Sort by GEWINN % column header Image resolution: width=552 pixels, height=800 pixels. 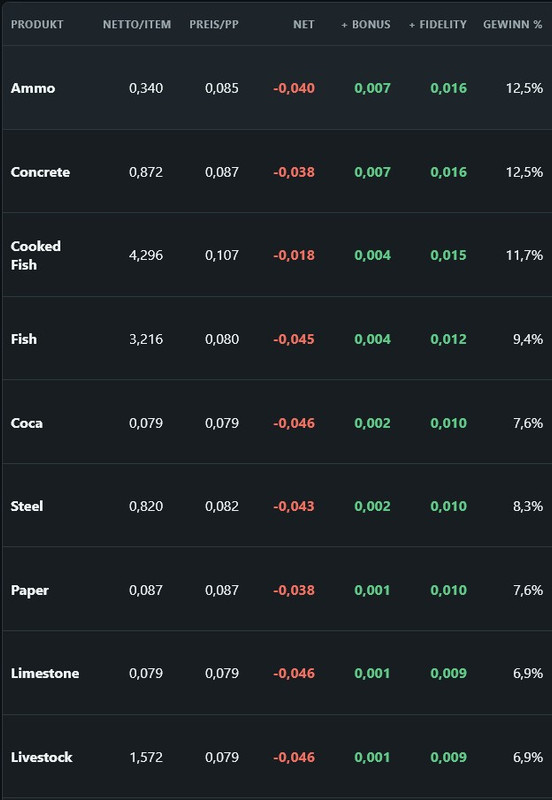[x=513, y=24]
